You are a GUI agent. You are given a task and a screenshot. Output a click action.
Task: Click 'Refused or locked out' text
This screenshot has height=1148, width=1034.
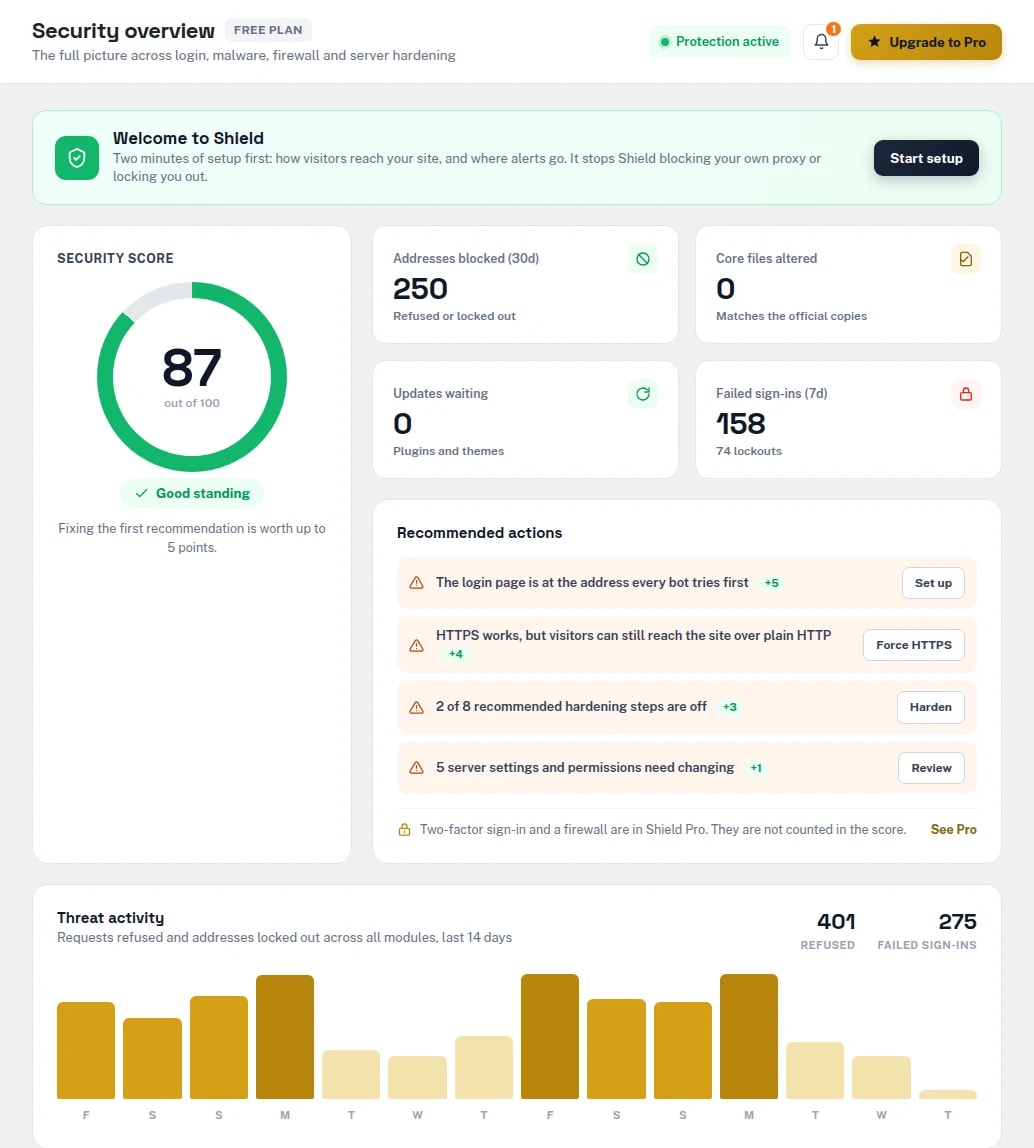tap(454, 316)
